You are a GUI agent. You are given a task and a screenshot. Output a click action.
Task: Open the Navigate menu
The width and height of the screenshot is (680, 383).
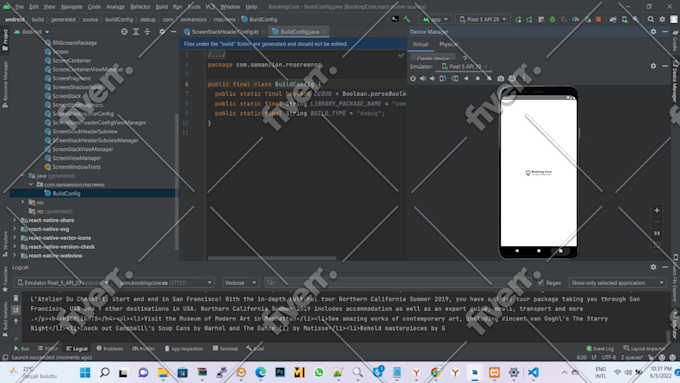coord(72,7)
